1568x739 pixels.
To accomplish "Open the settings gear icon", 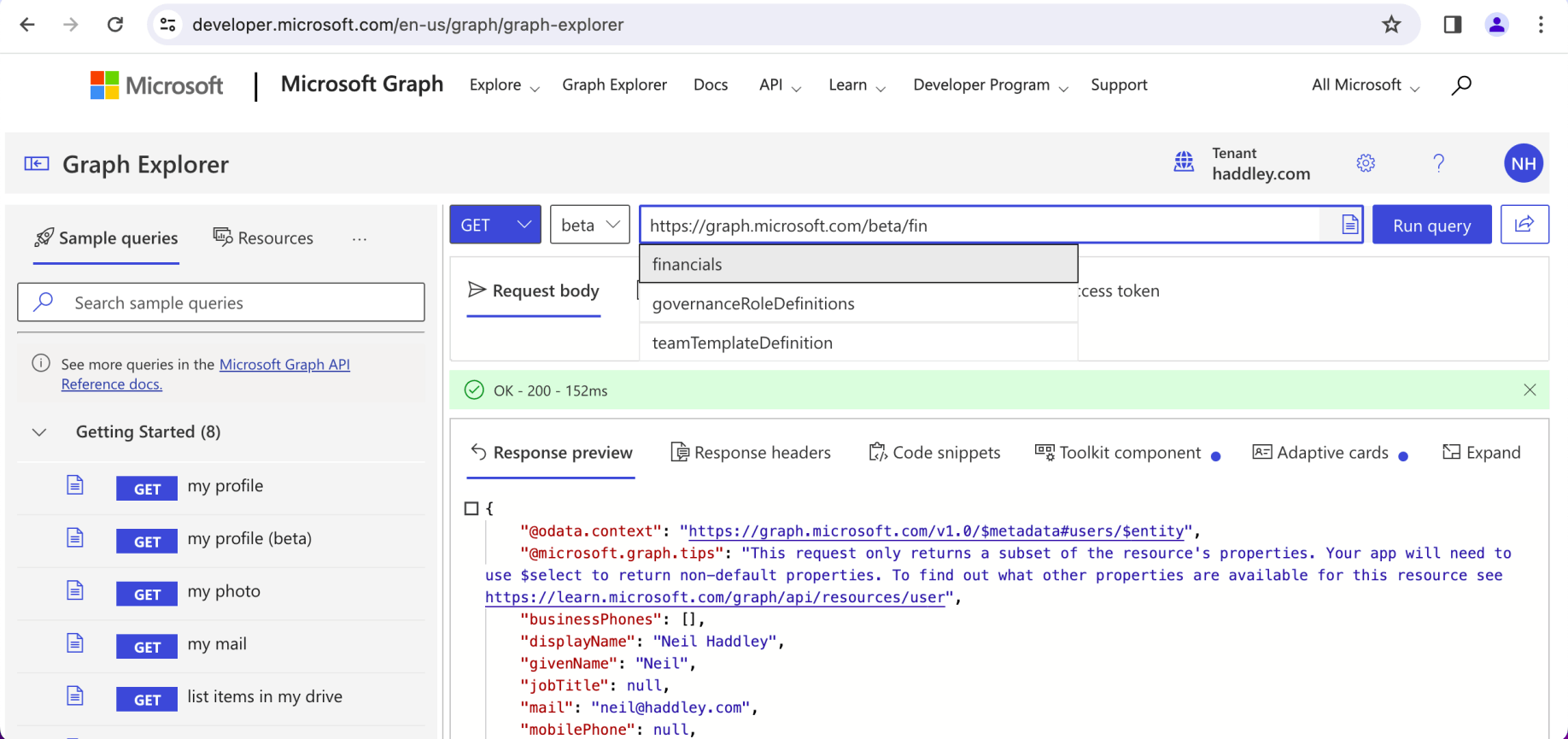I will point(1366,163).
